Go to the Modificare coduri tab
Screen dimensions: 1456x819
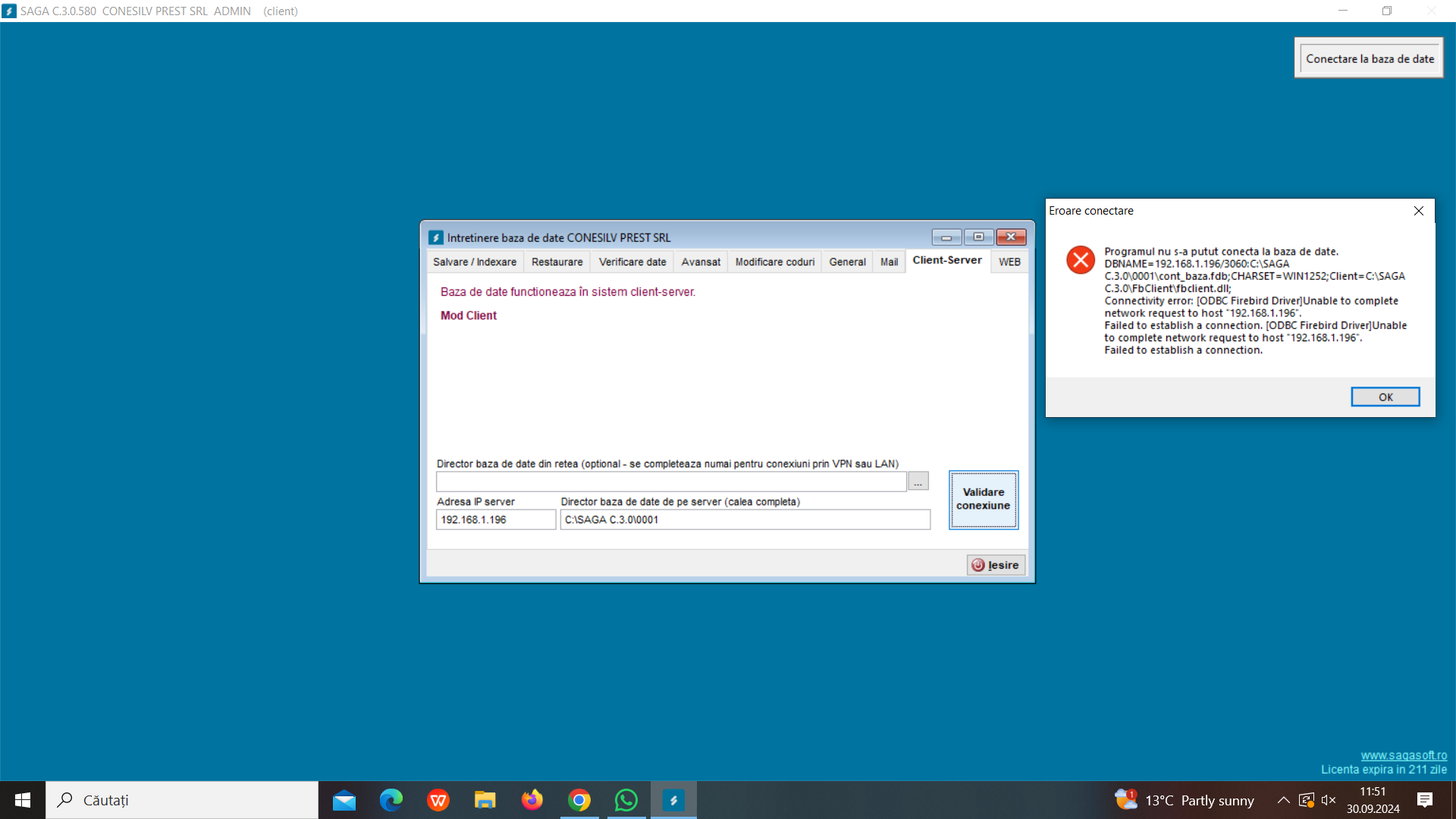tap(775, 262)
